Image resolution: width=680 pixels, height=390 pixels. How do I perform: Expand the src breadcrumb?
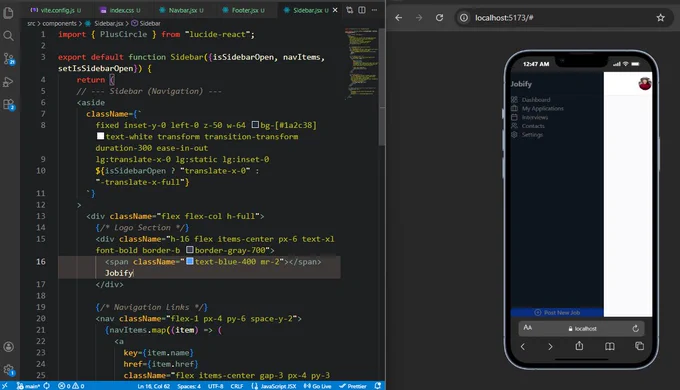click(x=31, y=23)
